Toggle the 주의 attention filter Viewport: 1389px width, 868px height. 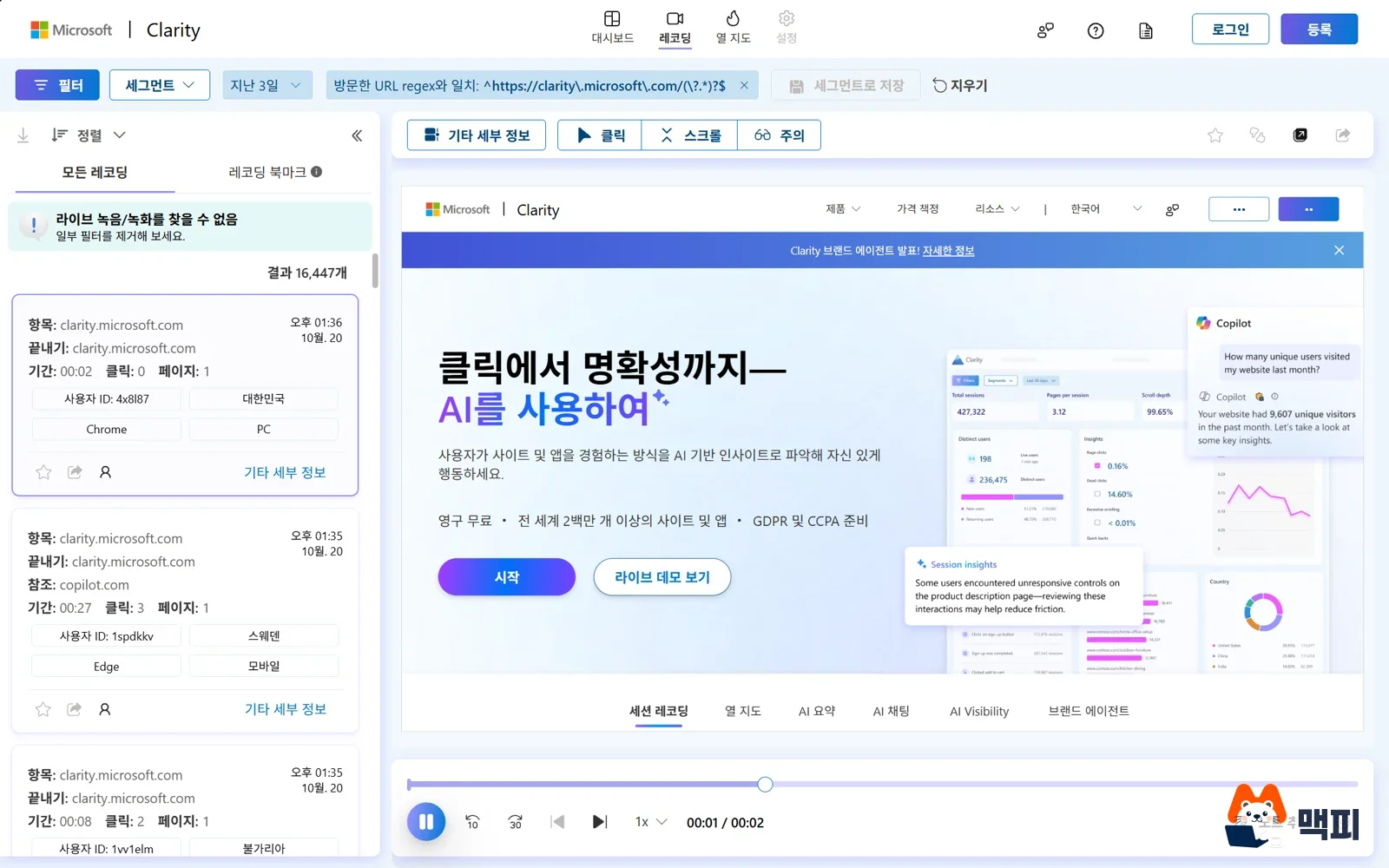point(779,135)
